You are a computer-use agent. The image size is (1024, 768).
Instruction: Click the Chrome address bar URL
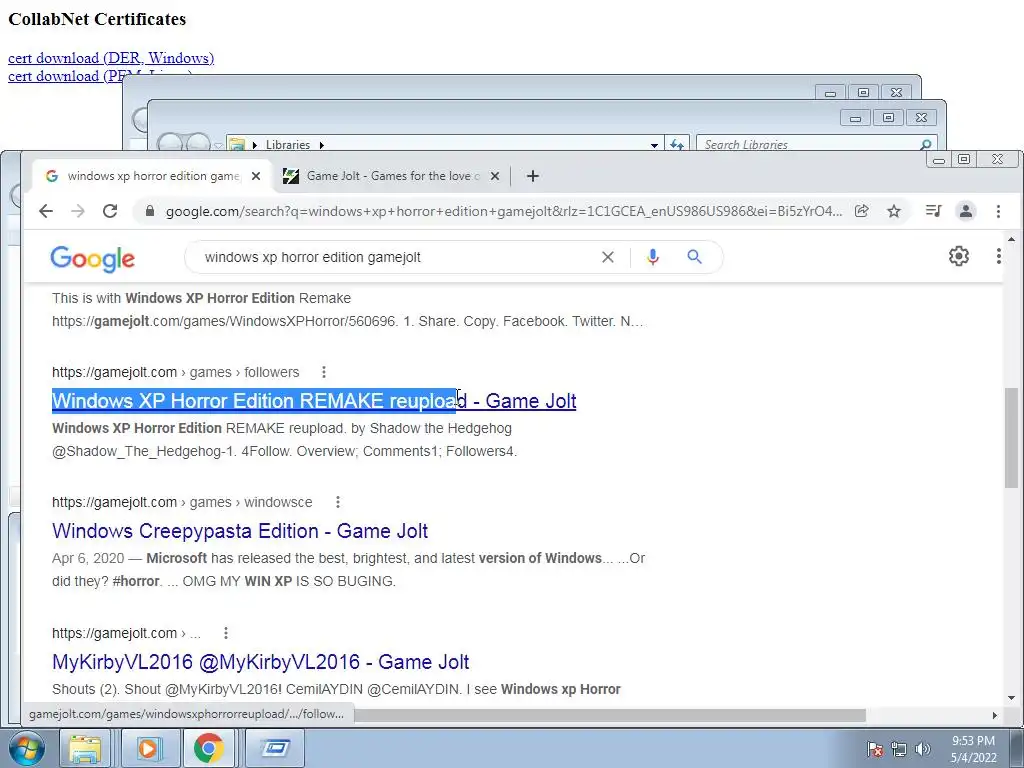[x=504, y=211]
